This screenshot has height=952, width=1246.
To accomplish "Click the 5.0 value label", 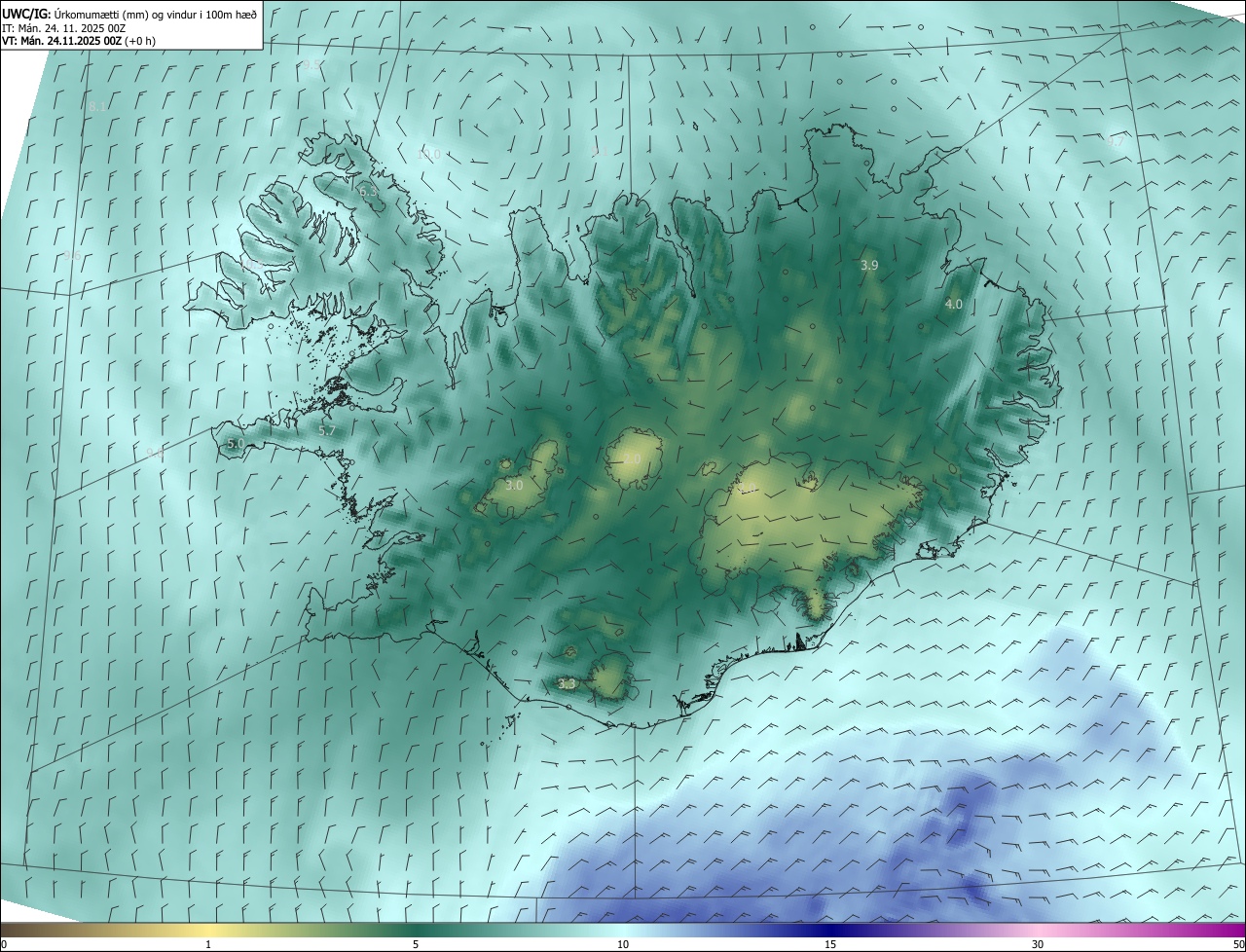I will tap(236, 444).
